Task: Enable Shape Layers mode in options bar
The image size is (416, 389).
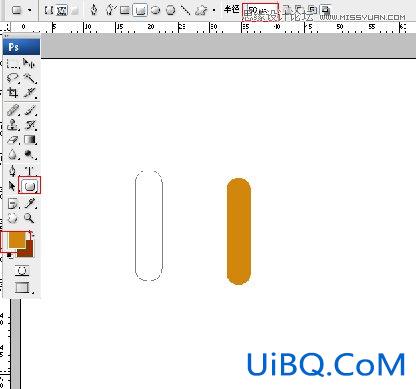Action: pos(49,10)
